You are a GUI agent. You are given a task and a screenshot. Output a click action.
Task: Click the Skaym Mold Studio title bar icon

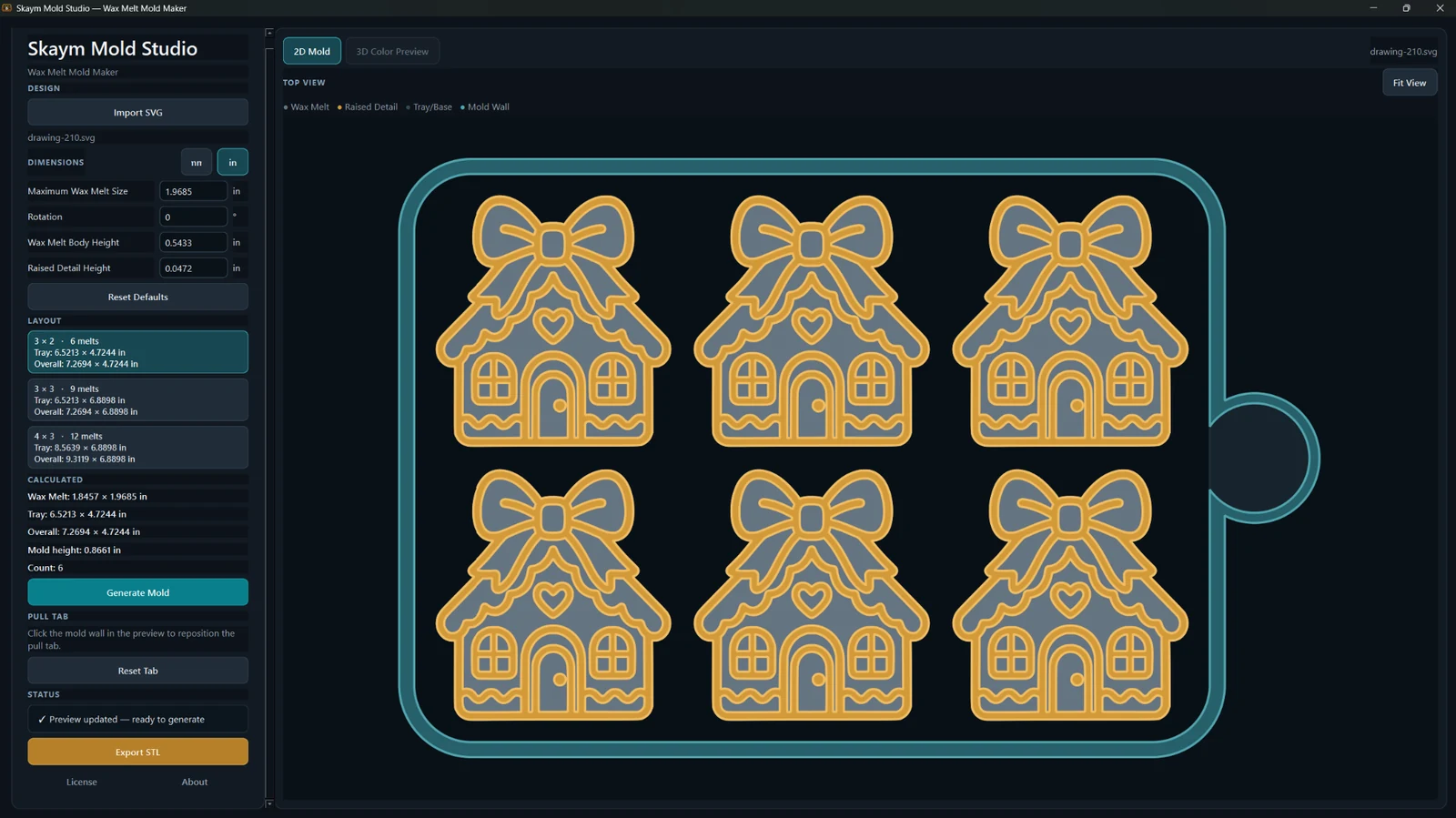coord(7,8)
